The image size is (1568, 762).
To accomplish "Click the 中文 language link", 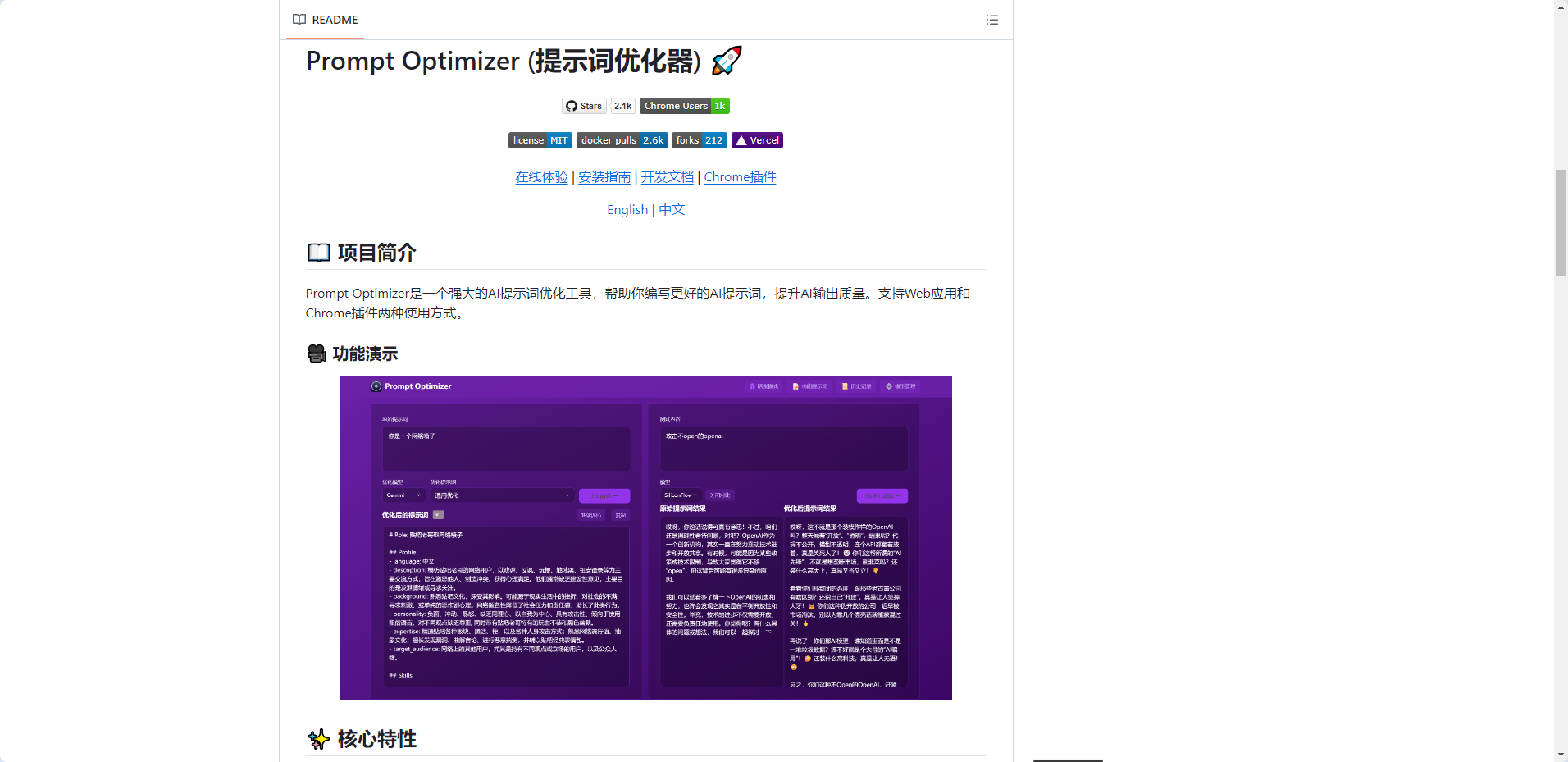I will click(672, 210).
